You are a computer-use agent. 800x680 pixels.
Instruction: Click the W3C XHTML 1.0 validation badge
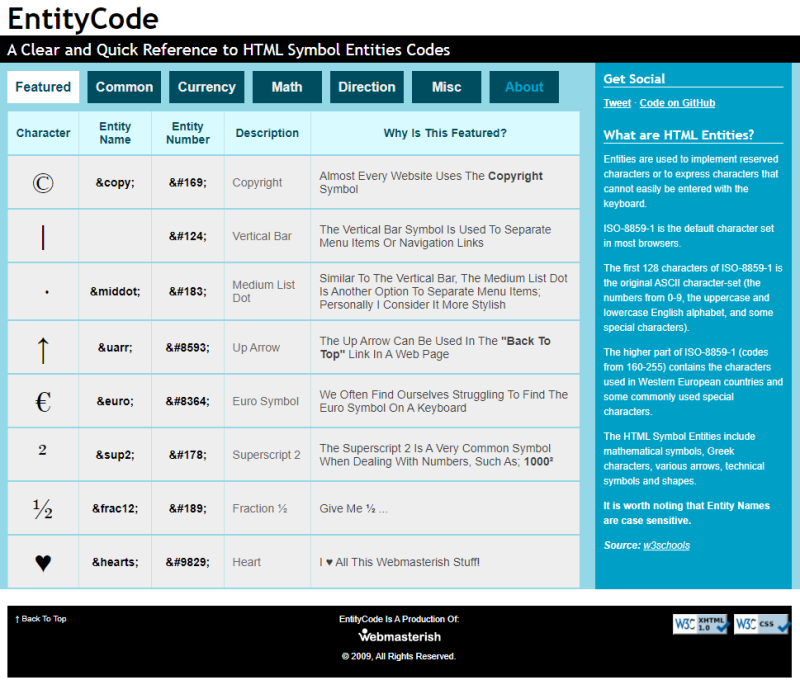tap(701, 624)
